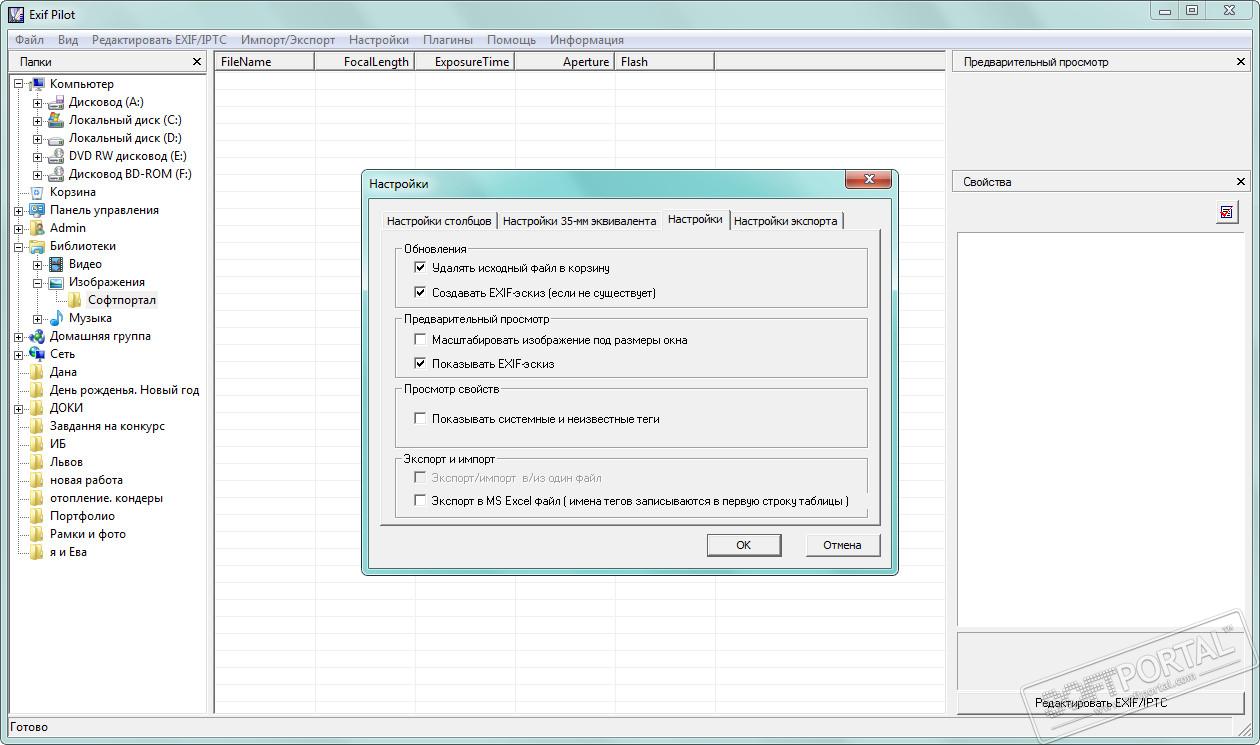Select the Локальный диск (D:) drive icon
Screen dimensions: 1260x745
[x=56, y=138]
